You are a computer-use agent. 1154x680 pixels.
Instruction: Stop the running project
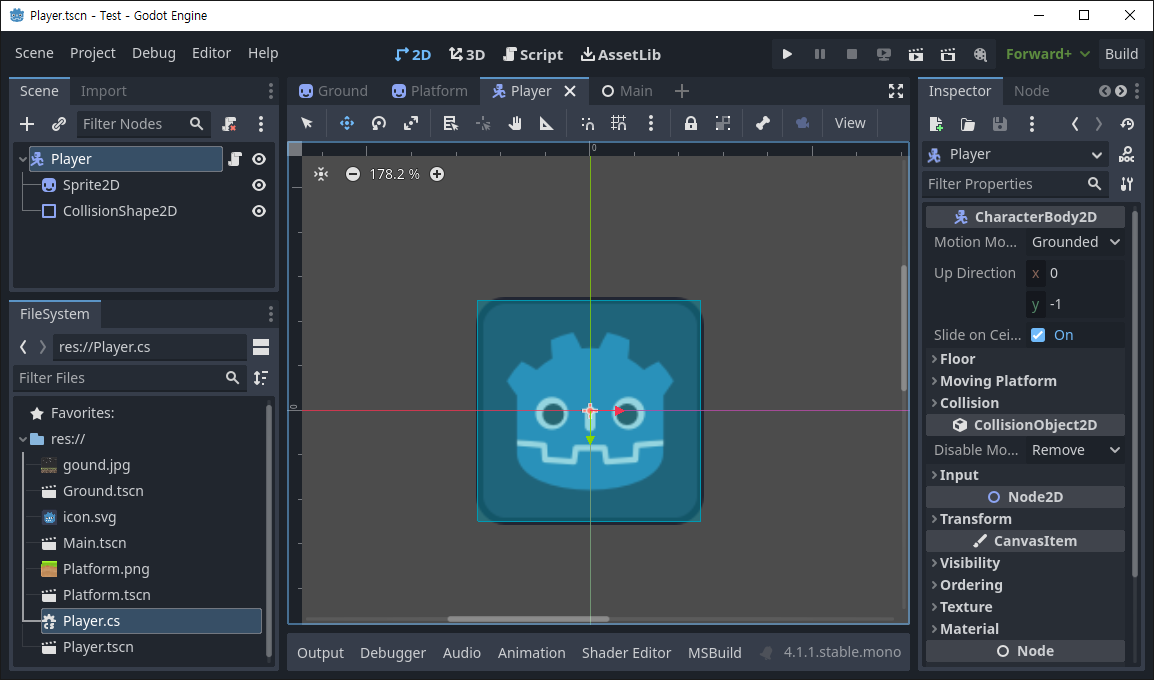tap(852, 54)
